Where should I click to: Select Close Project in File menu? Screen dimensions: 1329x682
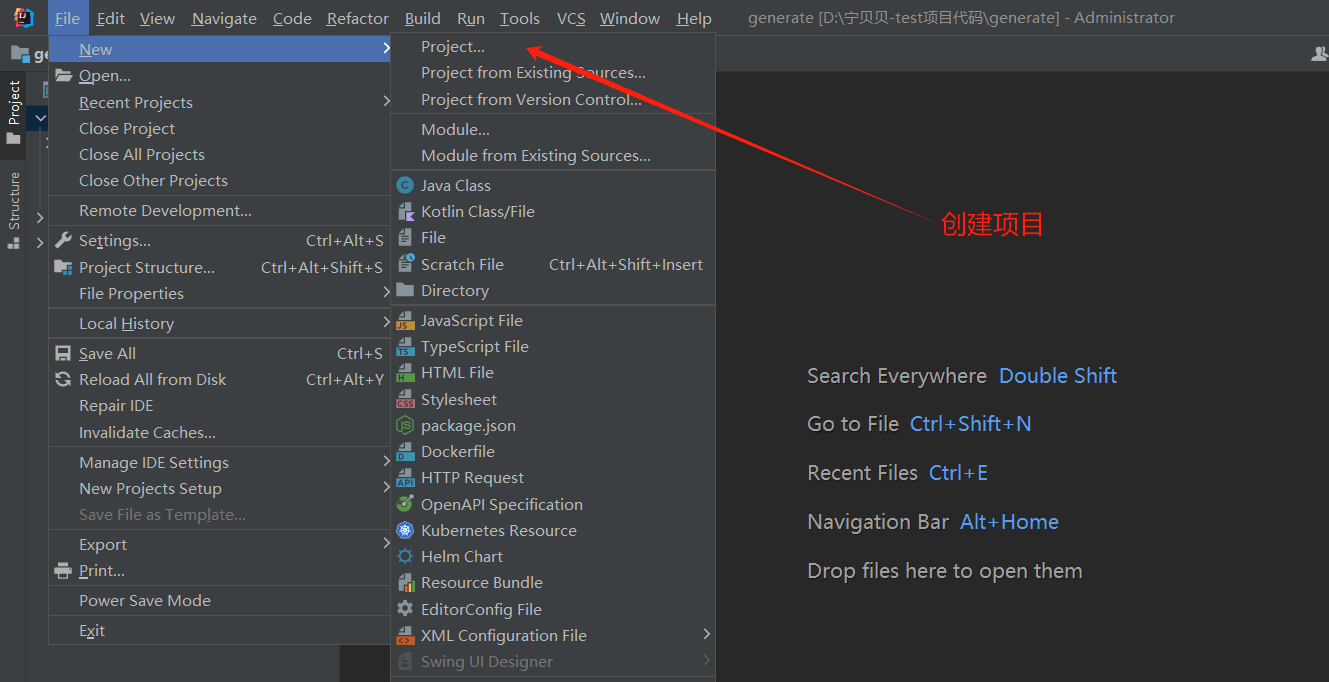coord(219,128)
